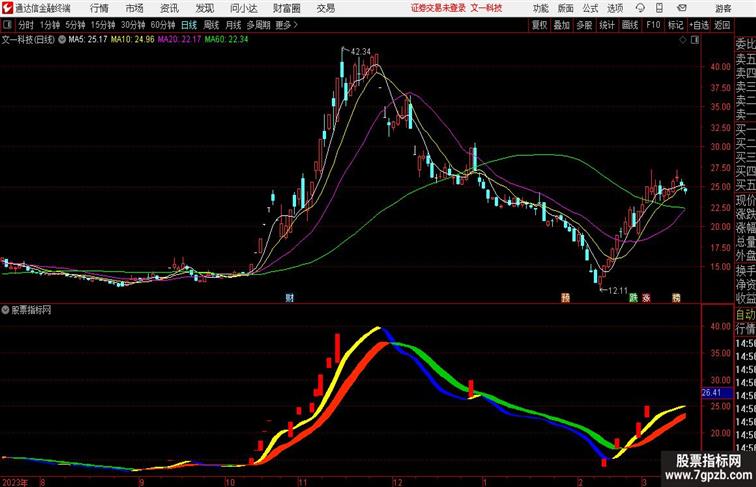The width and height of the screenshot is (756, 487).
Task: Click the 股票指标网 indicator panel title
Action: [31, 310]
